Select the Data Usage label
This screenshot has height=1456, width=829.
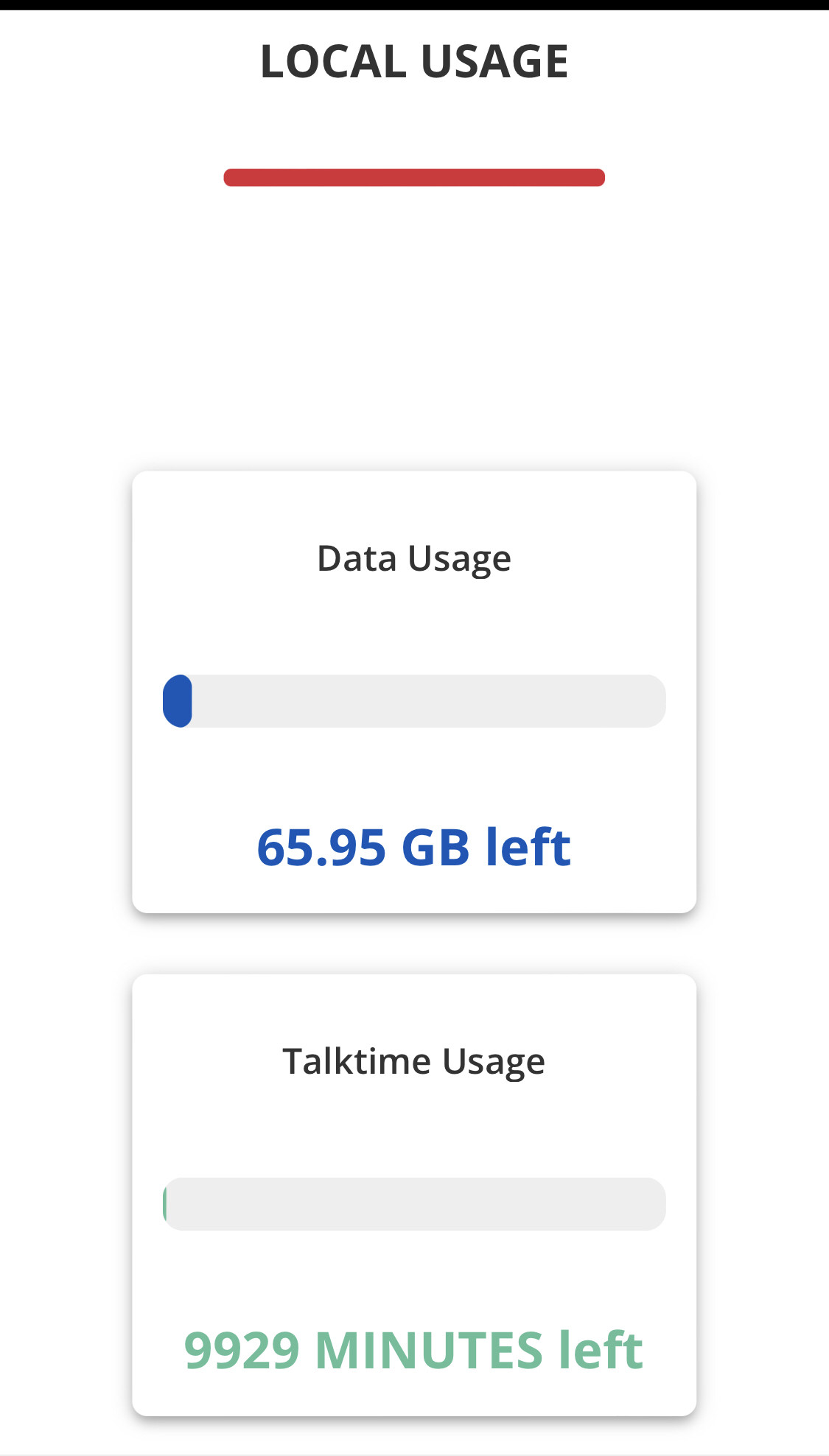point(414,559)
